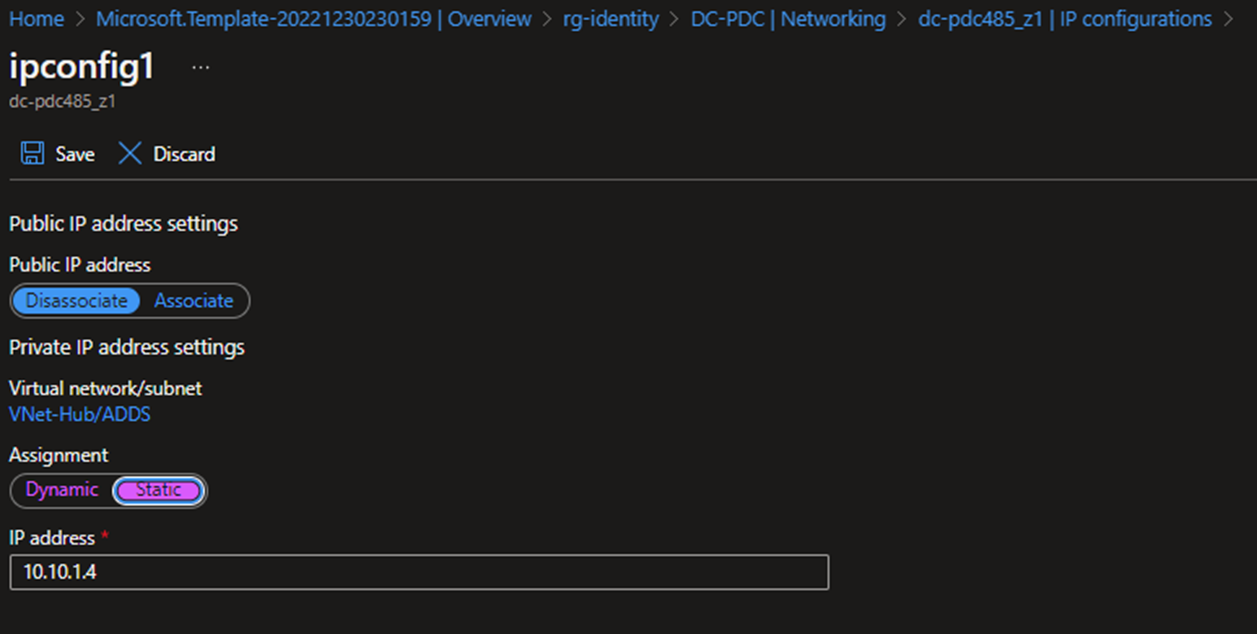This screenshot has width=1257, height=634.
Task: Navigate to the rg-identity breadcrumb
Action: pyautogui.click(x=611, y=19)
